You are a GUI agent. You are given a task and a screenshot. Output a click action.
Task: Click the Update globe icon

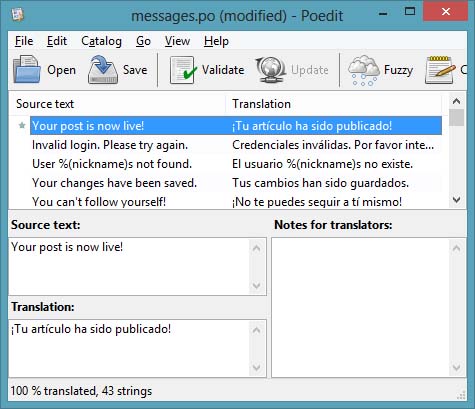271,70
